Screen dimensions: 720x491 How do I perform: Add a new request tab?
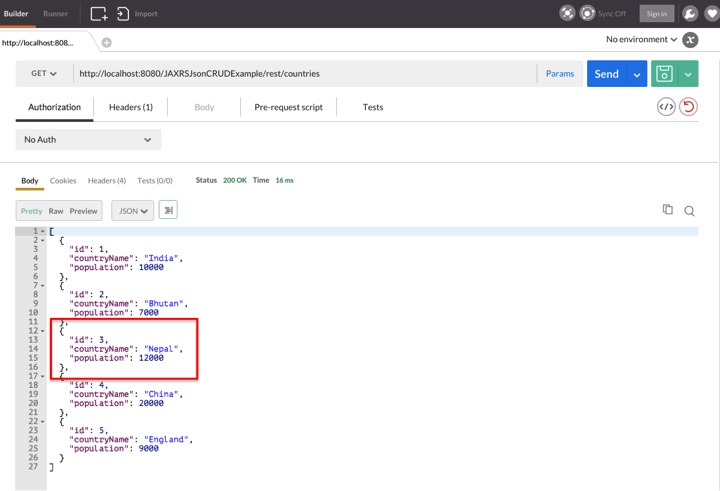pos(107,43)
